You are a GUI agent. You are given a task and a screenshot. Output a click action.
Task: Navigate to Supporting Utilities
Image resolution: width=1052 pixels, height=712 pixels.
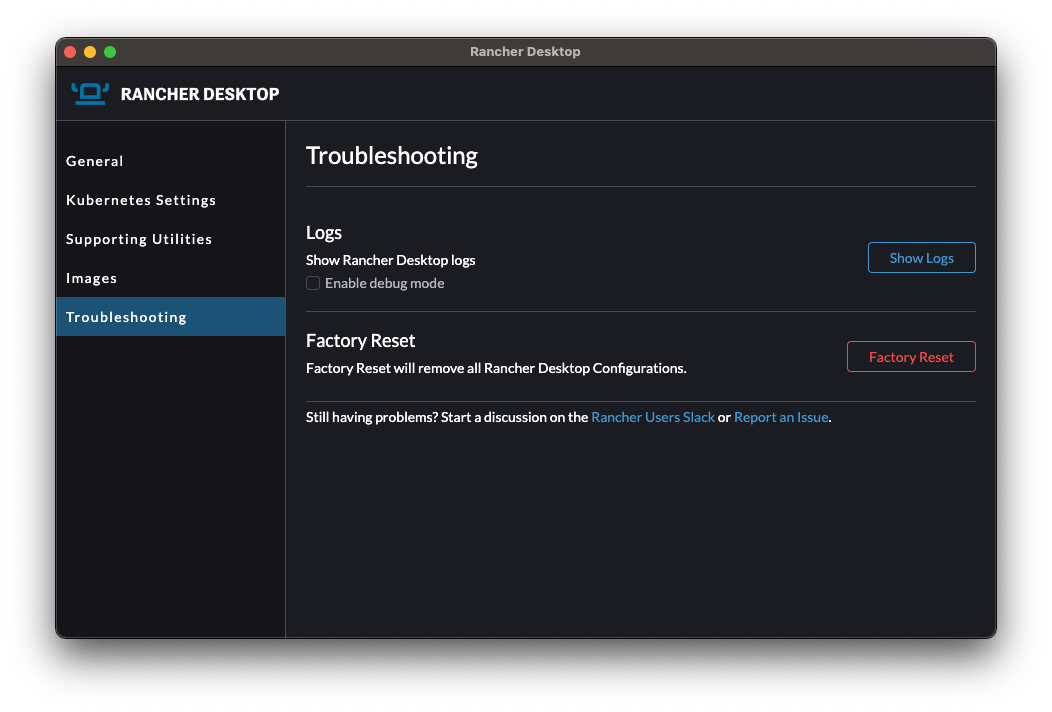(138, 239)
